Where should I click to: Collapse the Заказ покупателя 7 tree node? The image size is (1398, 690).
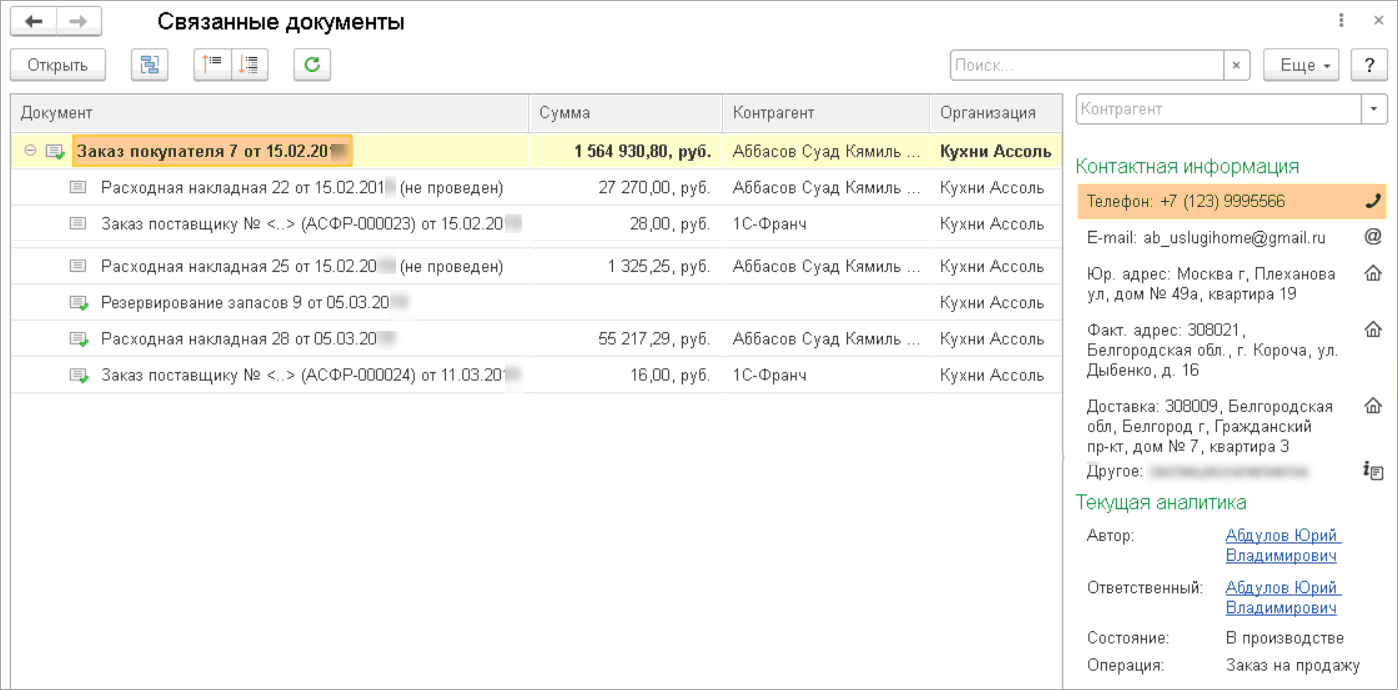30,151
